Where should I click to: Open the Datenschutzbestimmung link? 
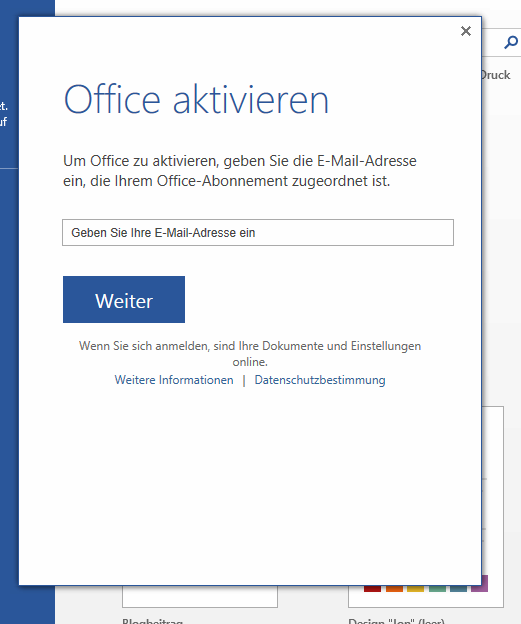[320, 380]
